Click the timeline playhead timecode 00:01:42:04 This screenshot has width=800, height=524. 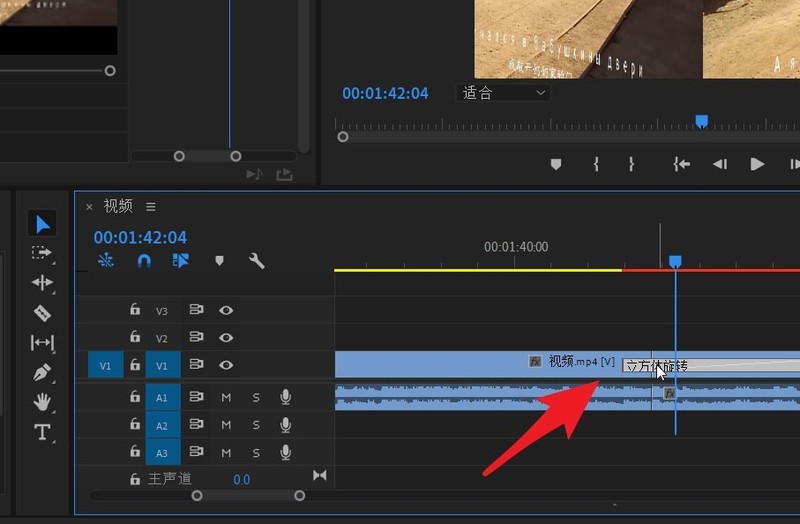tap(140, 238)
